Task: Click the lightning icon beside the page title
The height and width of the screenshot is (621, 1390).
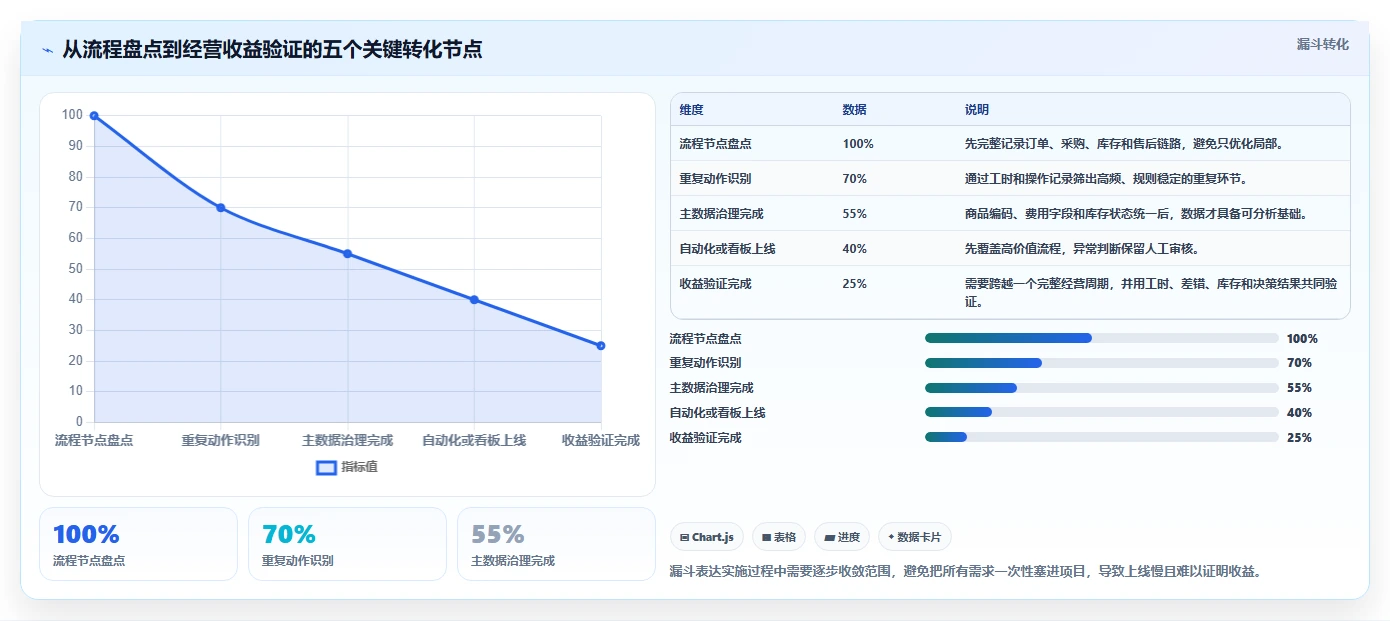Action: click(47, 50)
